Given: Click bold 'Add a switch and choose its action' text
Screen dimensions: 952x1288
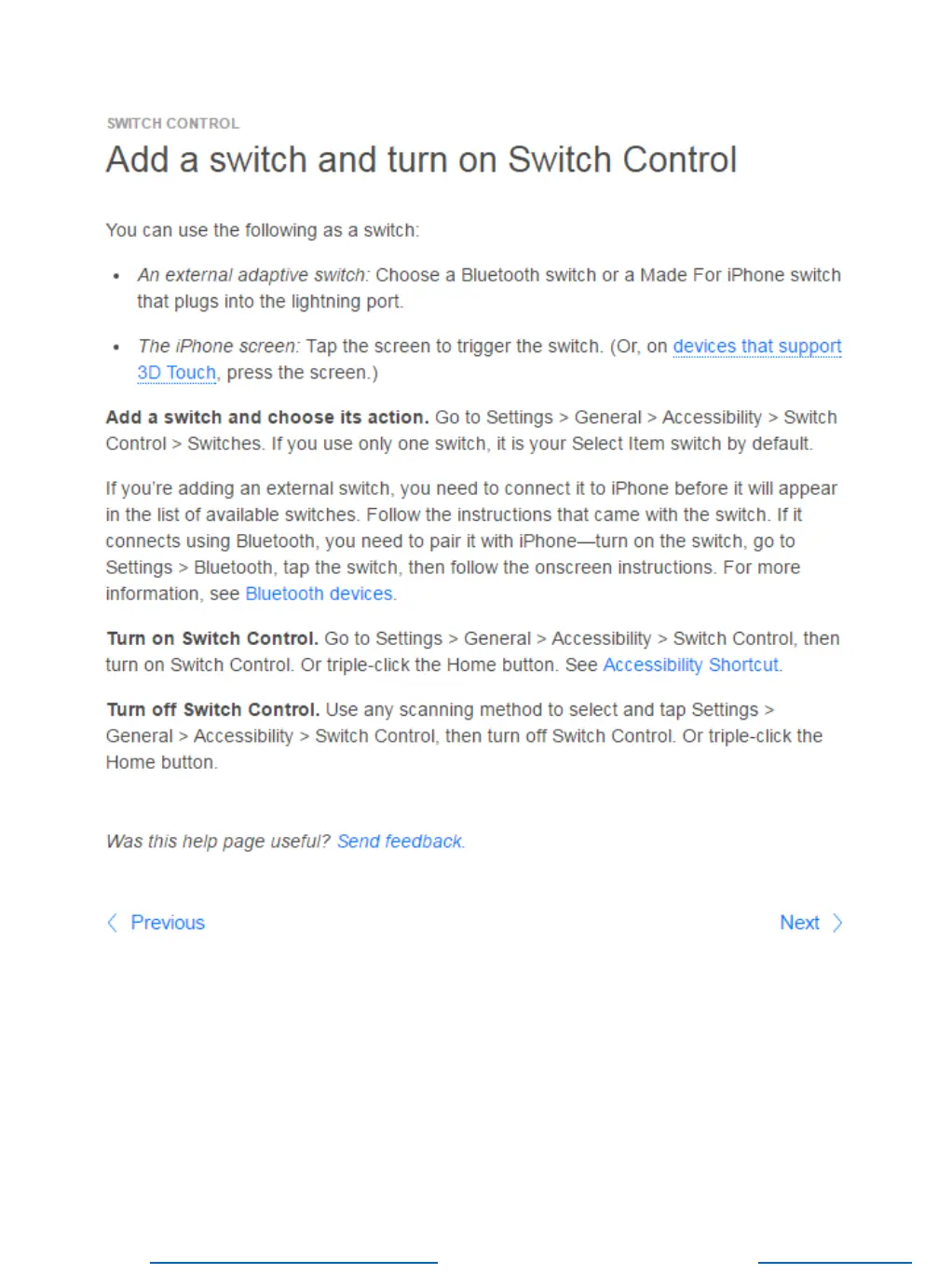Looking at the screenshot, I should coord(267,418).
